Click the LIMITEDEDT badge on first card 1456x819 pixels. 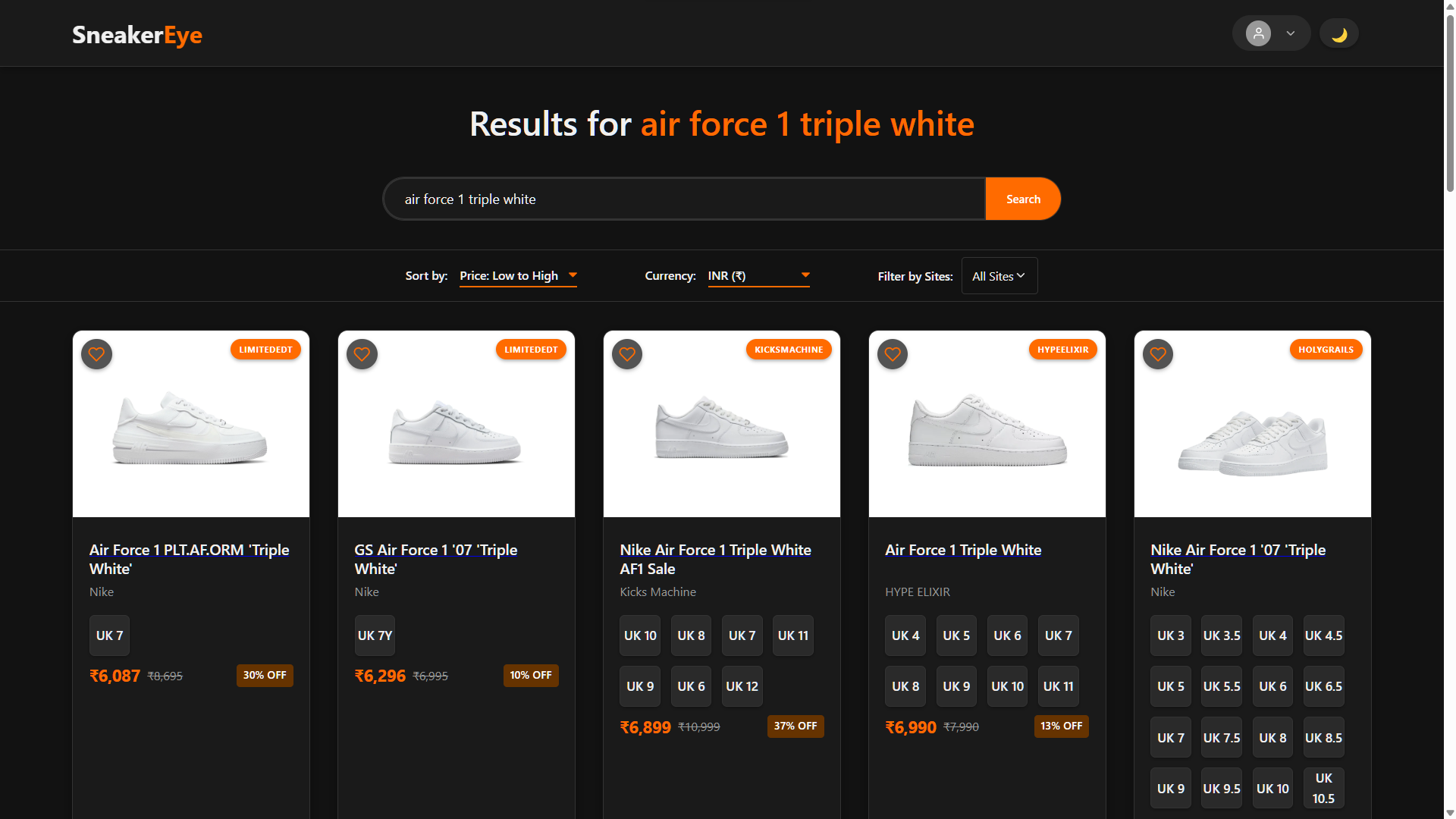click(265, 350)
